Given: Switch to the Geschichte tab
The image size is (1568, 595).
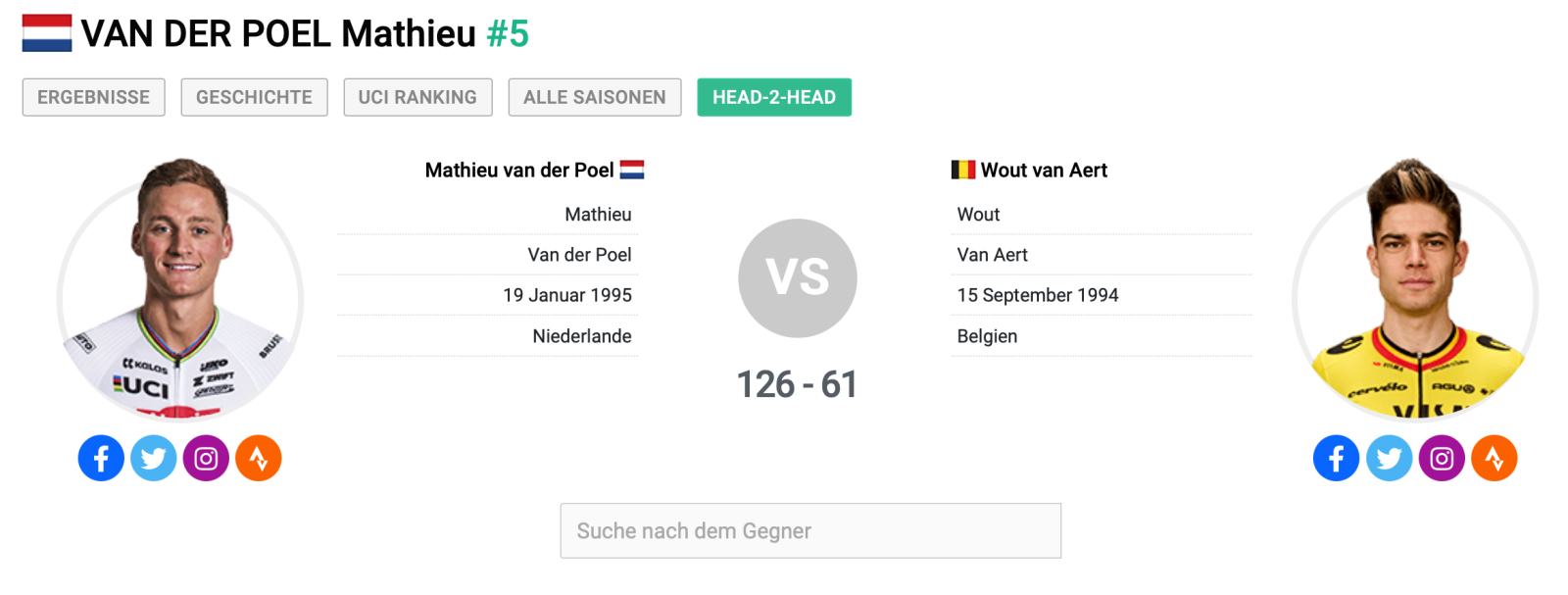Looking at the screenshot, I should click(254, 97).
